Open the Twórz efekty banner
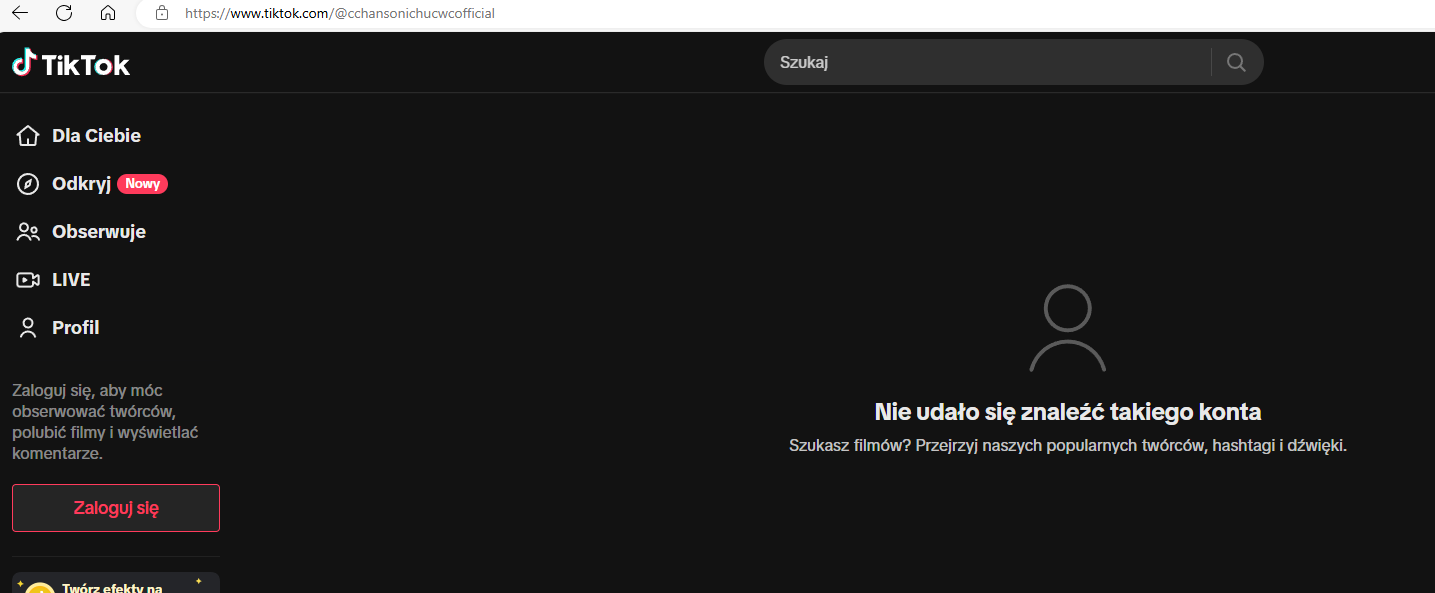Viewport: 1435px width, 593px height. point(116,583)
